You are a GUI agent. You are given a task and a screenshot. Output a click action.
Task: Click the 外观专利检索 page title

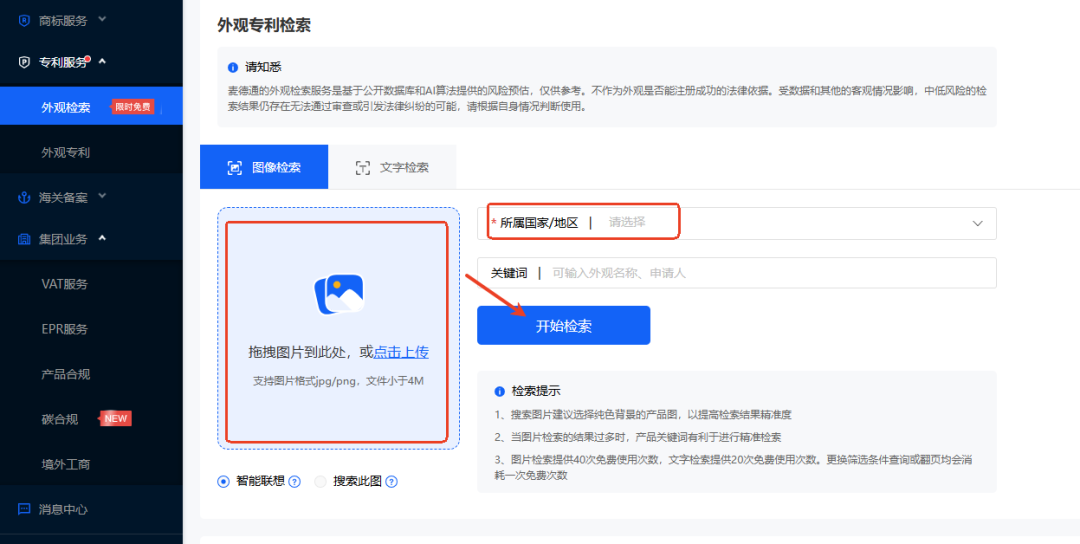click(264, 25)
